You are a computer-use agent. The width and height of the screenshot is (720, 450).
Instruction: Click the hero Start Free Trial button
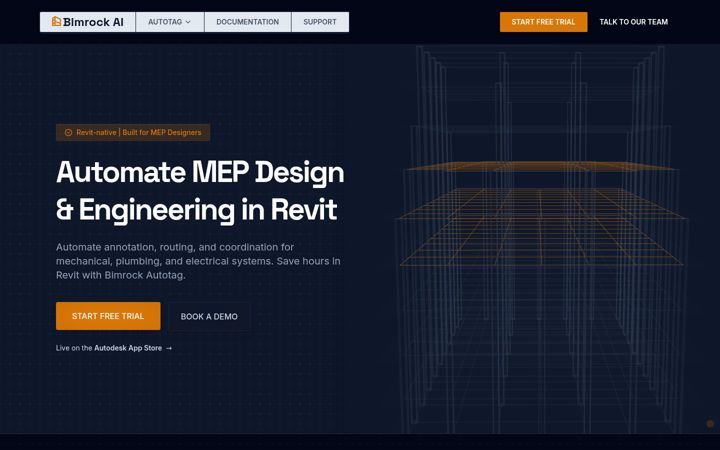[108, 316]
